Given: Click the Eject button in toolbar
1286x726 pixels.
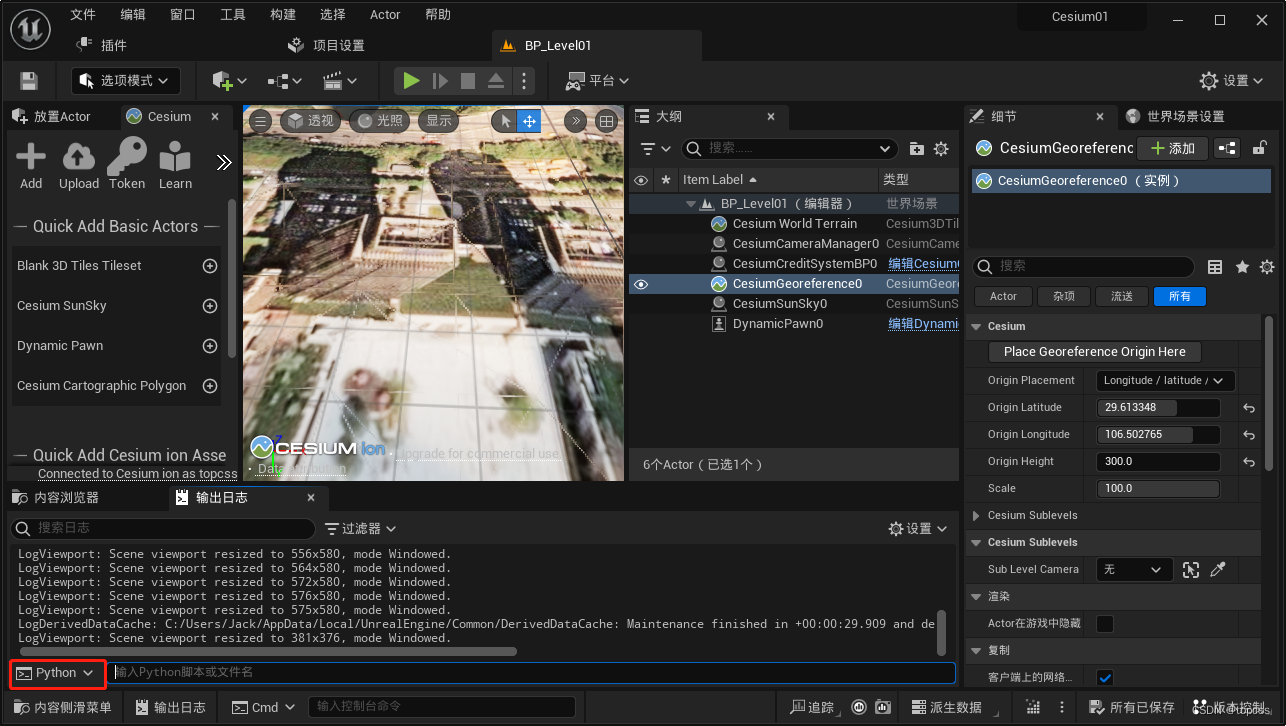Looking at the screenshot, I should pyautogui.click(x=496, y=81).
